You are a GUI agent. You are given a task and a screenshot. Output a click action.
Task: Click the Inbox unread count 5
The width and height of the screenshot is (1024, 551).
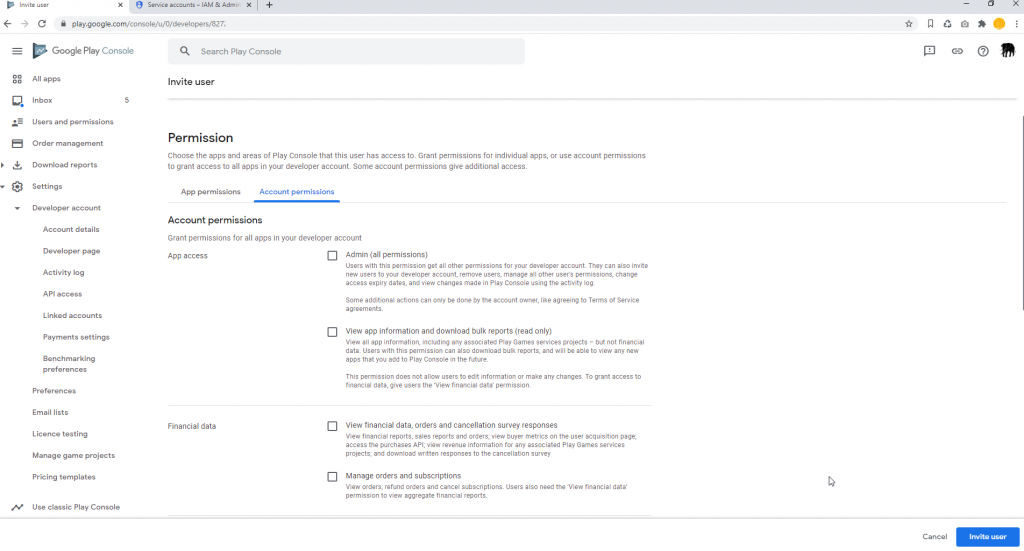(127, 101)
